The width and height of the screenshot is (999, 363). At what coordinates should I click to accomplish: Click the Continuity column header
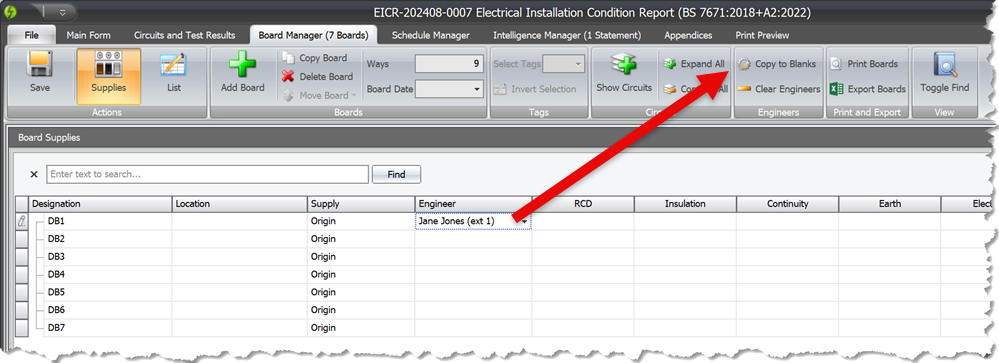787,204
